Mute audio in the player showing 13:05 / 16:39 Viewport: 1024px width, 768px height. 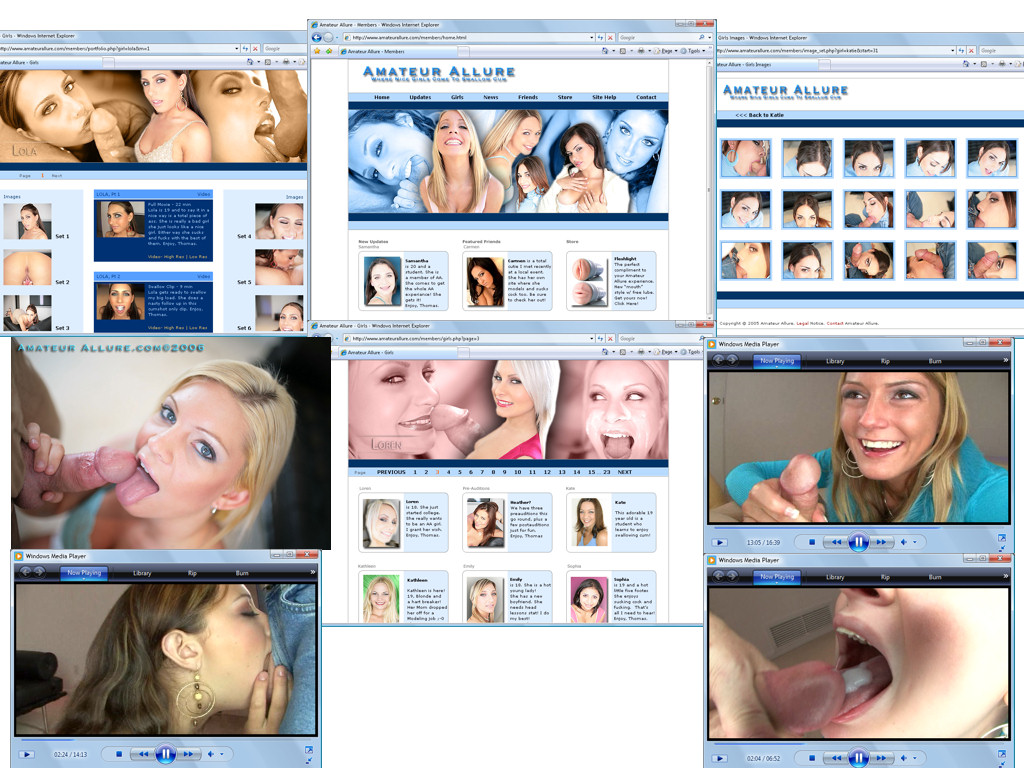click(x=904, y=542)
